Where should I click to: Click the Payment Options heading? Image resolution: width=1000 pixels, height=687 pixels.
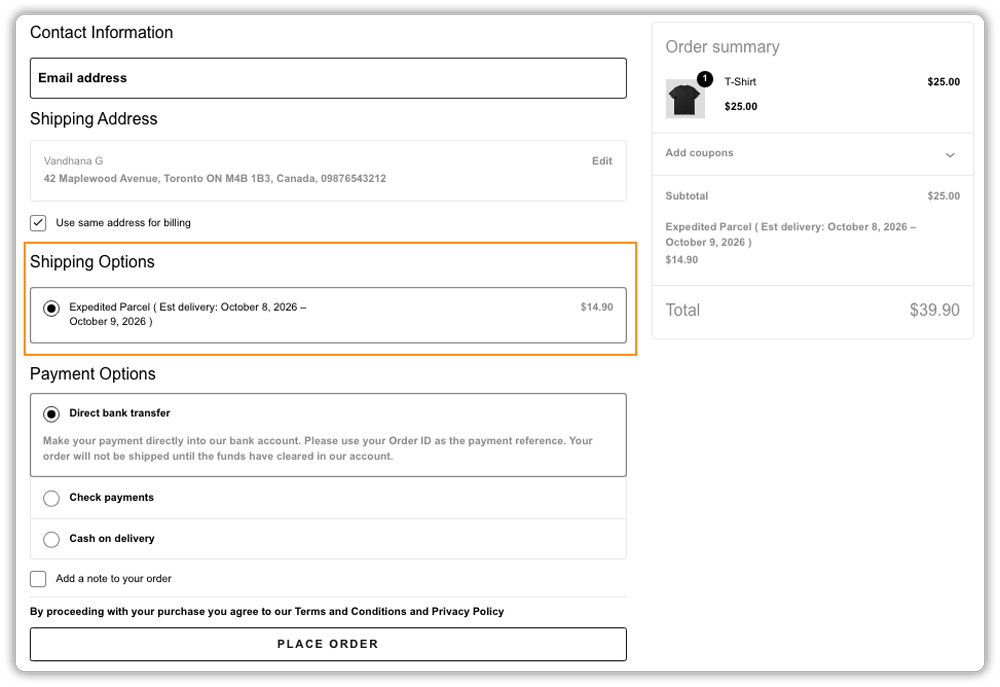tap(92, 374)
